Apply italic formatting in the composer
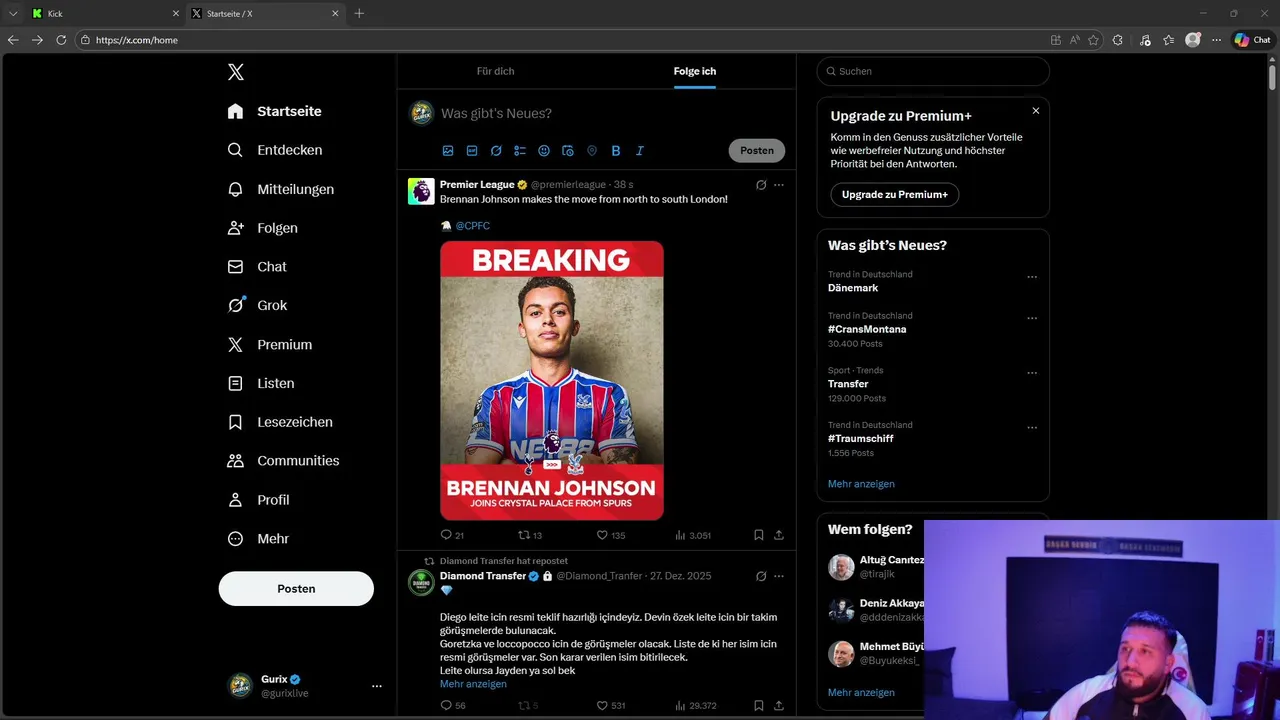1280x720 pixels. point(640,151)
